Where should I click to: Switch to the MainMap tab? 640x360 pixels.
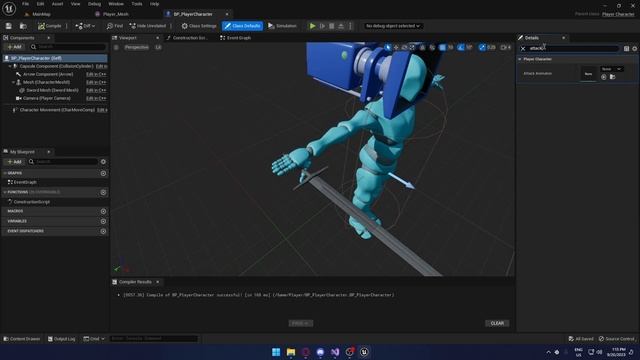click(x=41, y=14)
